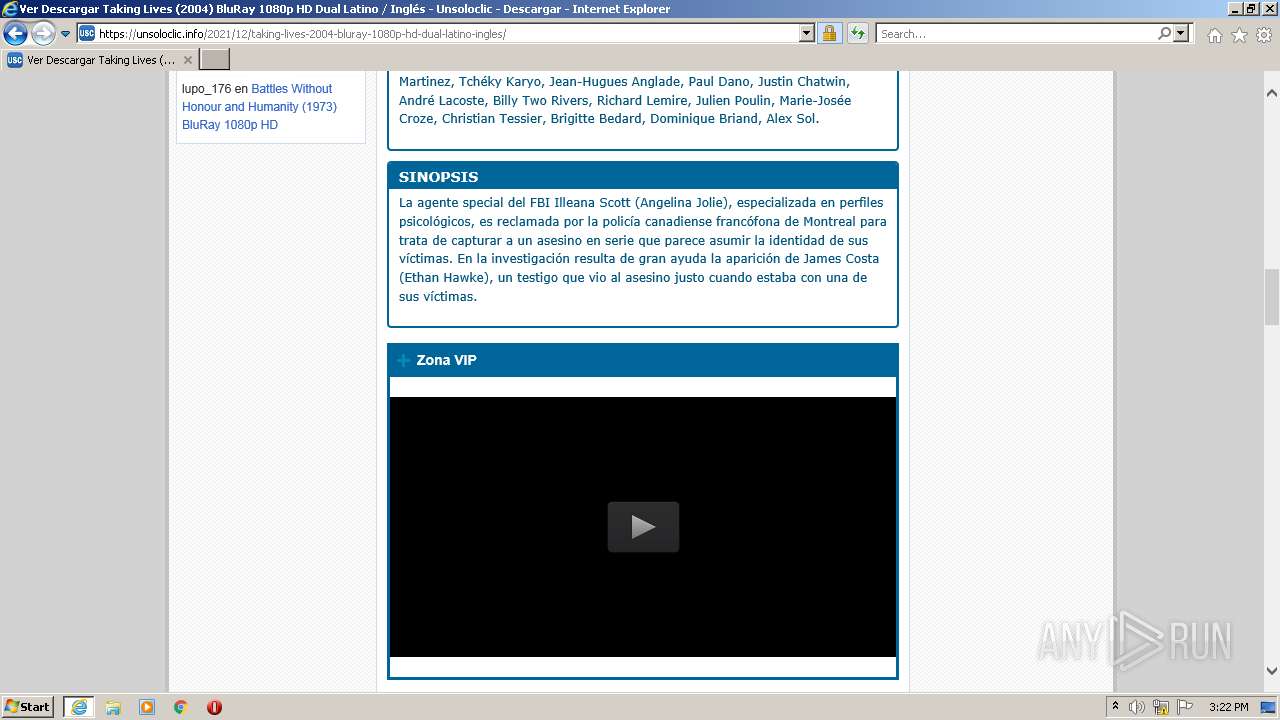
Task: Open the Action Center flag icon
Action: (1184, 707)
